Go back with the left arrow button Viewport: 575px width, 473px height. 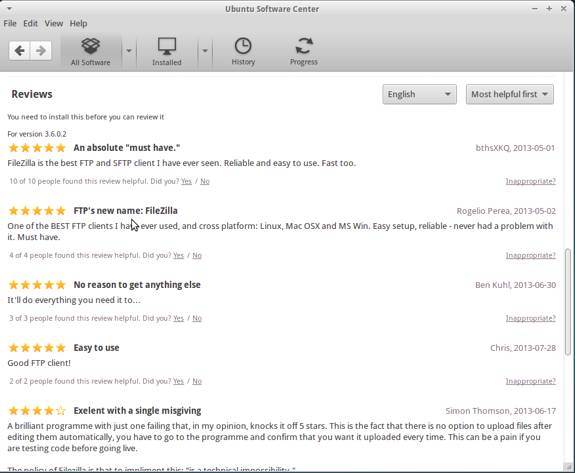click(x=19, y=51)
